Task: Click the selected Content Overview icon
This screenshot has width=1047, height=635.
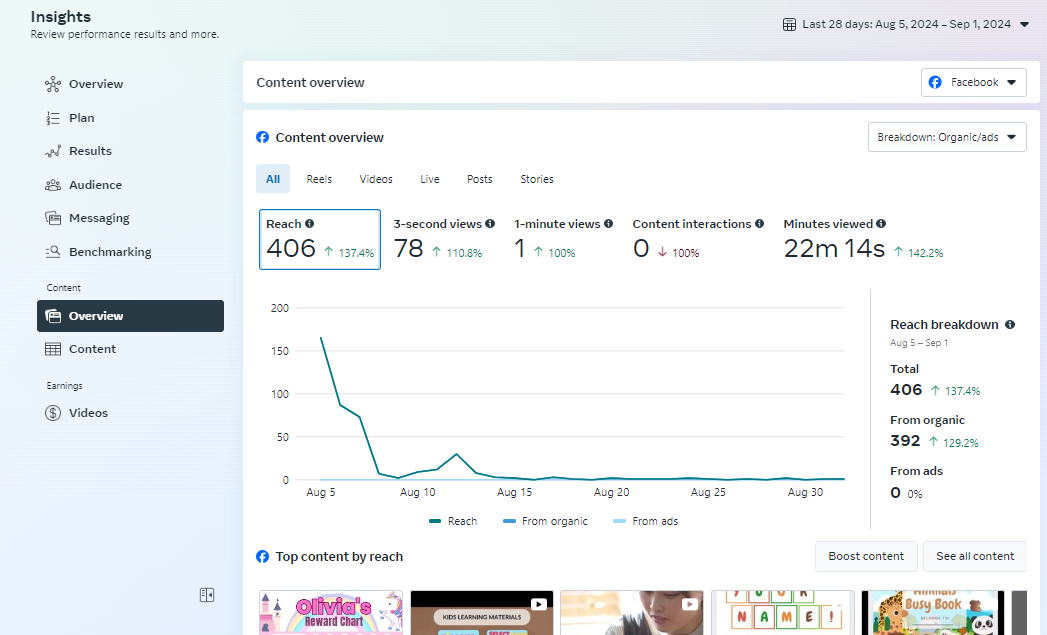Action: click(53, 316)
